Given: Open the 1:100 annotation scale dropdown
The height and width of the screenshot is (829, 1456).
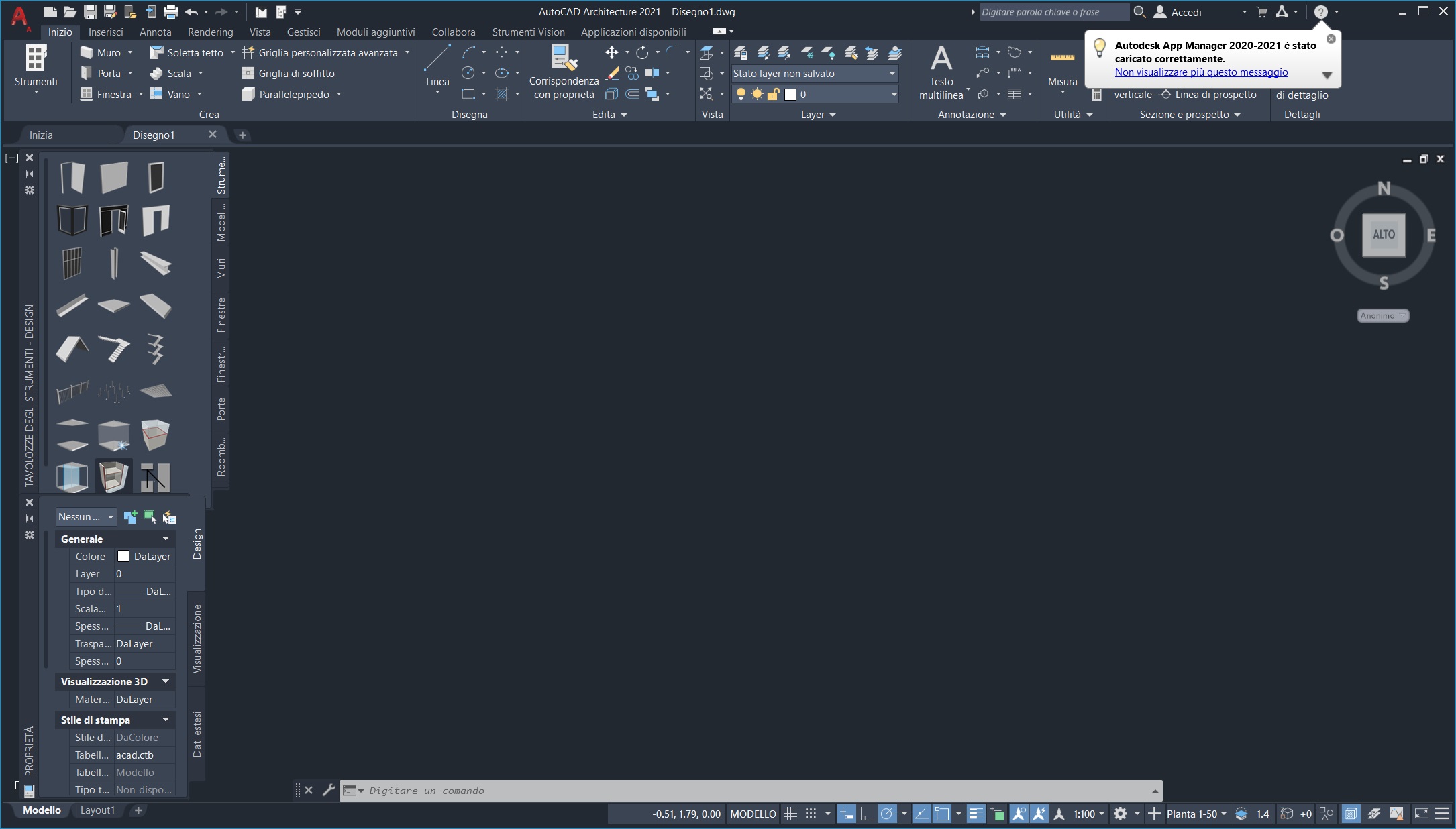Looking at the screenshot, I should (1088, 814).
